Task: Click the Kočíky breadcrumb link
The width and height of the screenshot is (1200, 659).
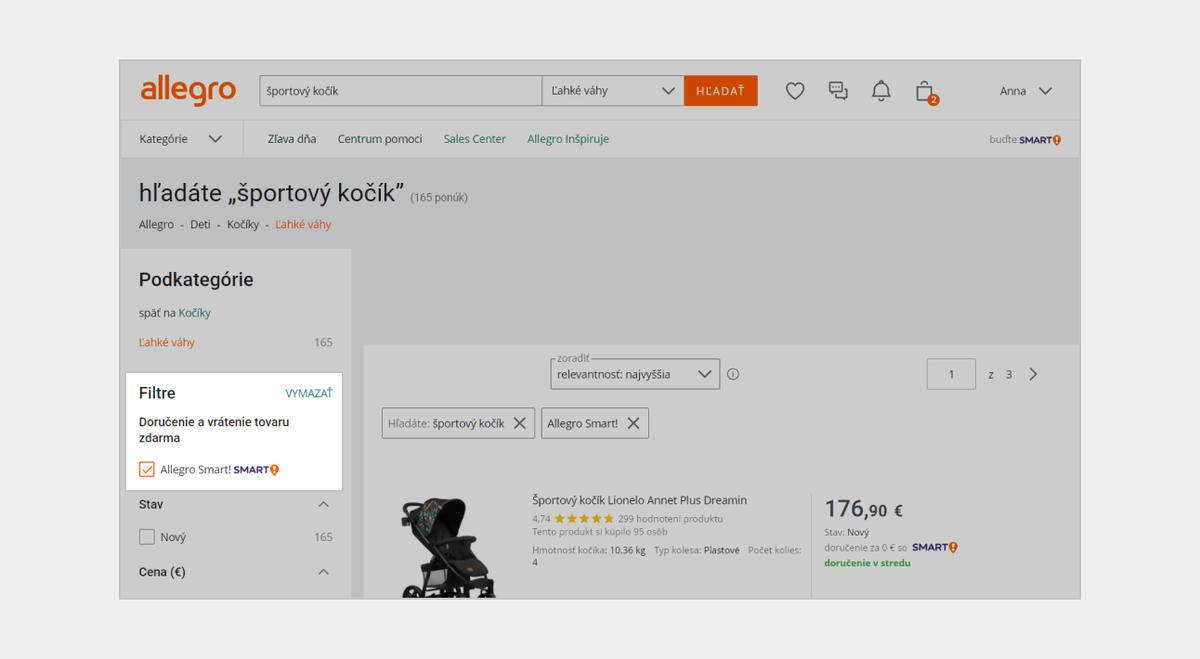Action: [243, 225]
